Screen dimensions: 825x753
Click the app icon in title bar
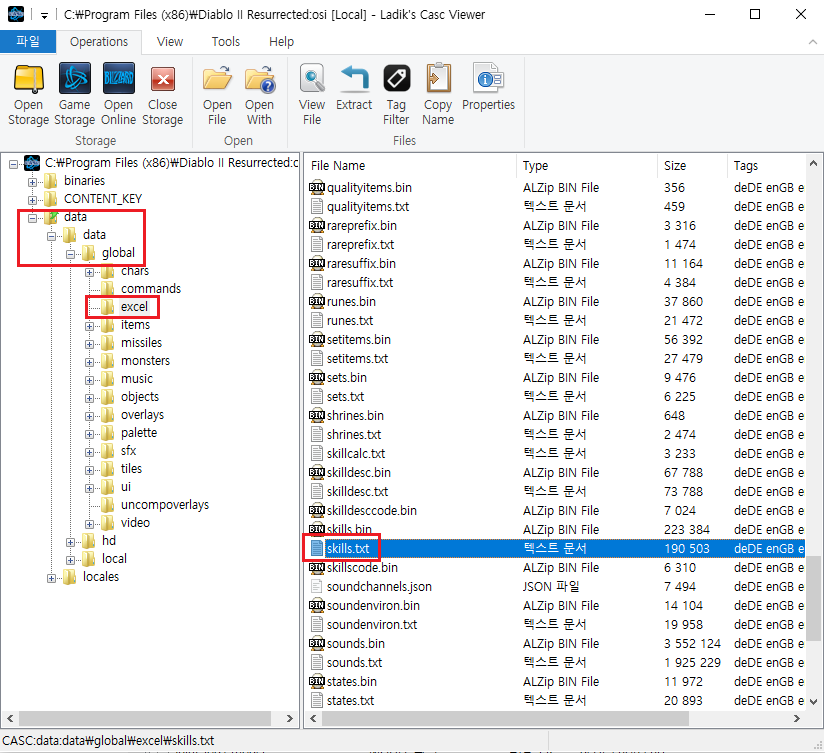[x=16, y=14]
